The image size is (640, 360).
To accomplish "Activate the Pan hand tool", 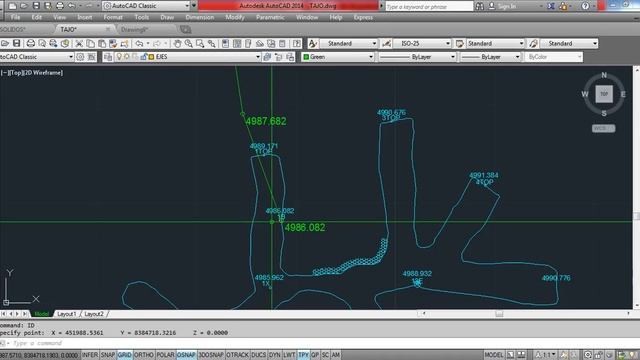I will (177, 43).
